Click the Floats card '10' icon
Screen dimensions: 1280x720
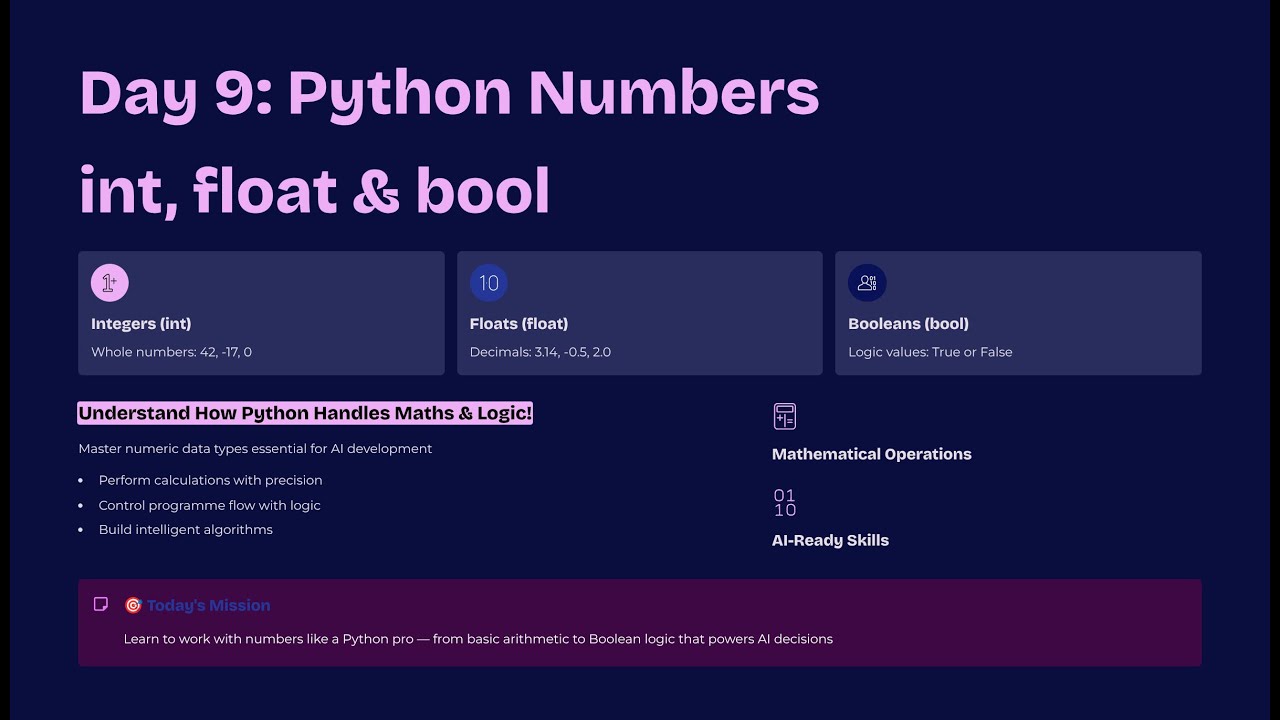489,283
